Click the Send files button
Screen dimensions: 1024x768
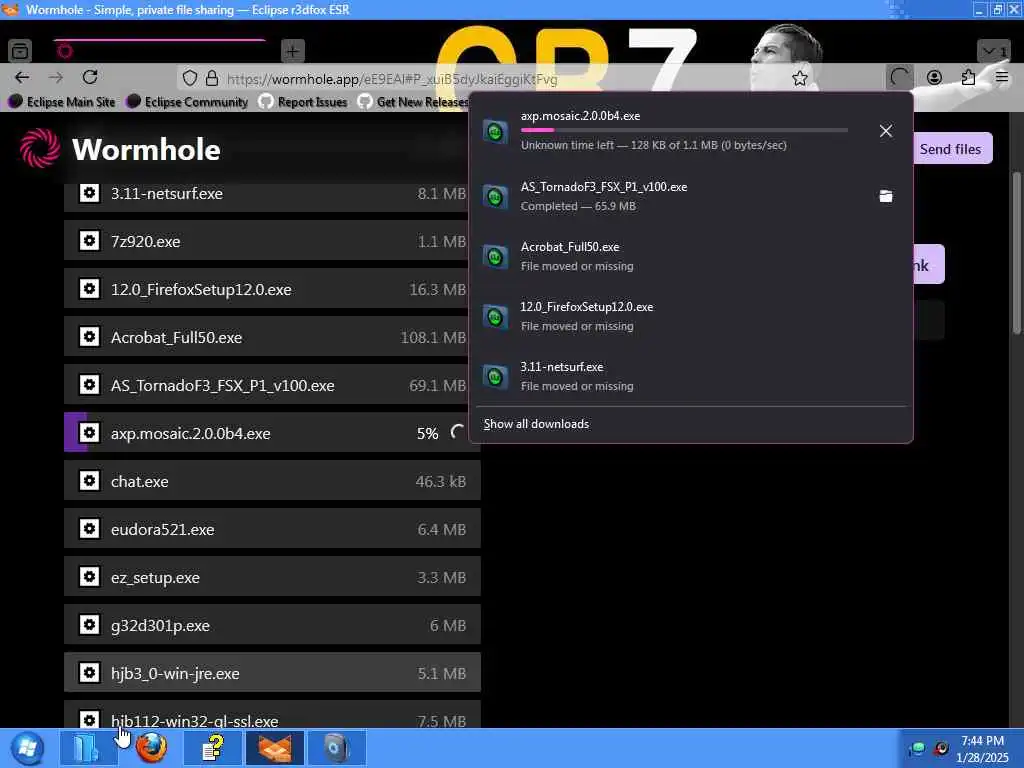tap(950, 149)
